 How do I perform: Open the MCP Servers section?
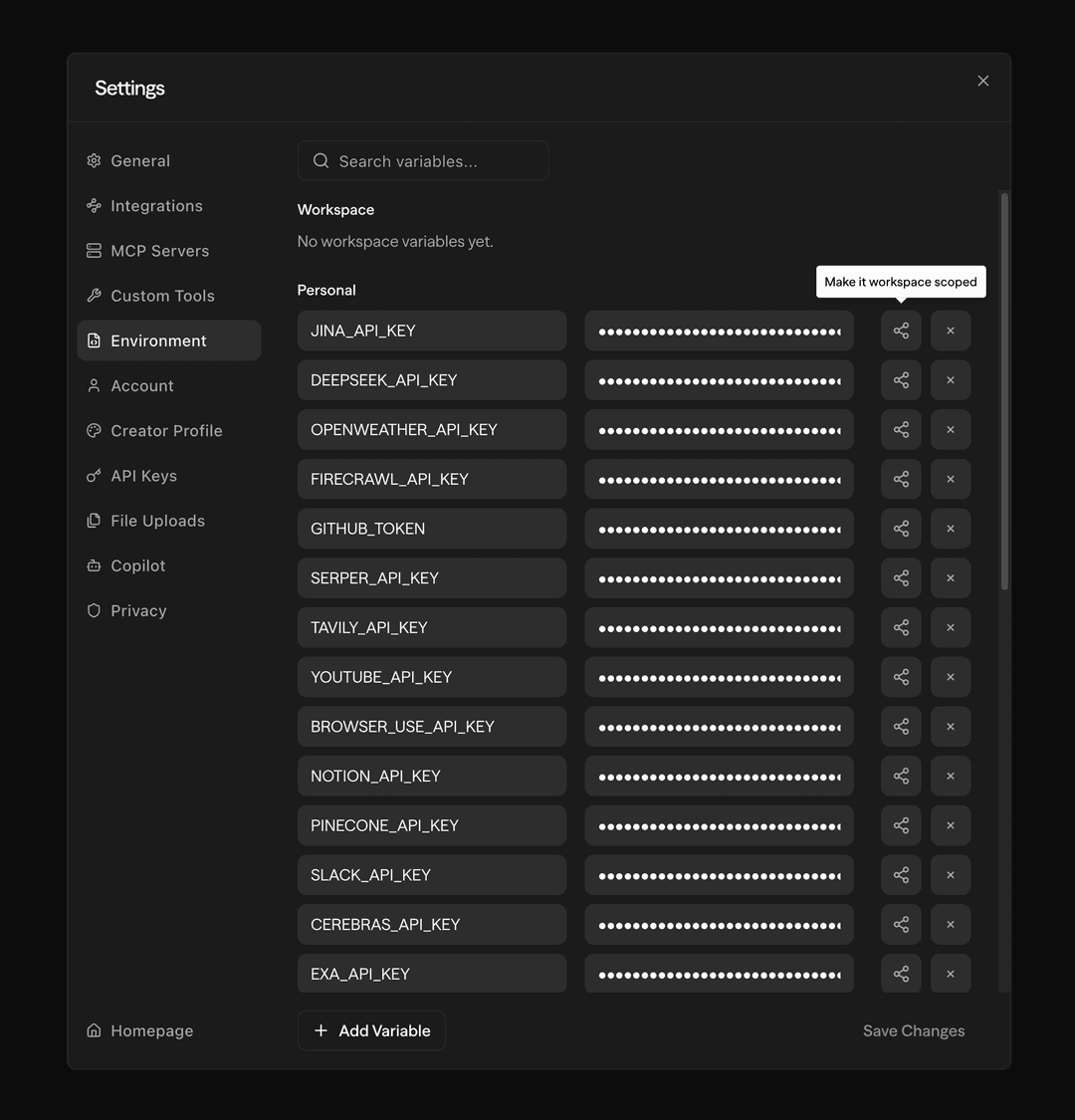pos(159,250)
